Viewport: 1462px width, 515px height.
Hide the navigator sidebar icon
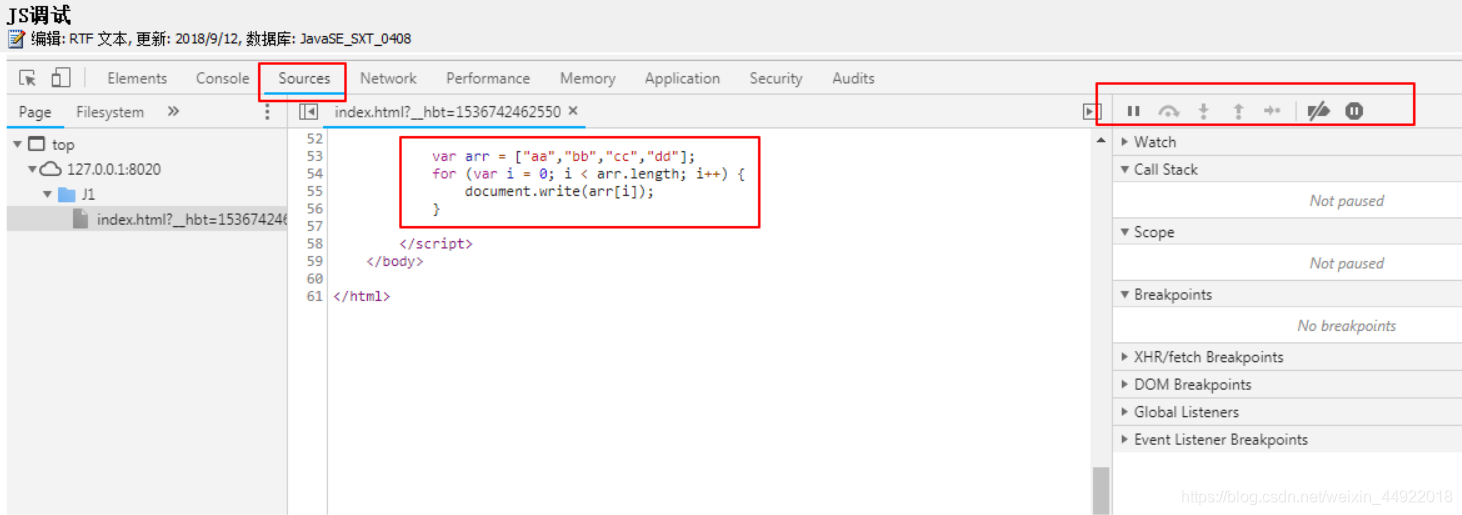[x=308, y=112]
